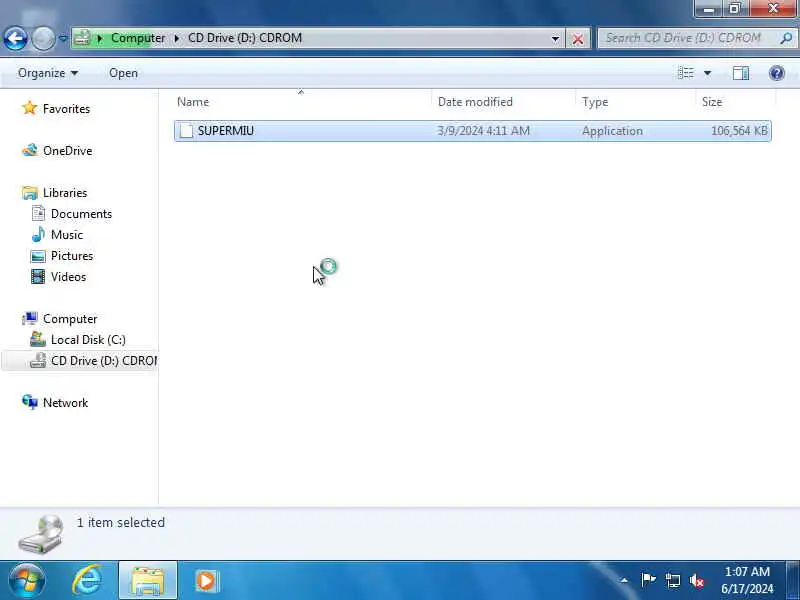Click the greyed-out Forward arrow button
800x600 pixels.
[43, 38]
